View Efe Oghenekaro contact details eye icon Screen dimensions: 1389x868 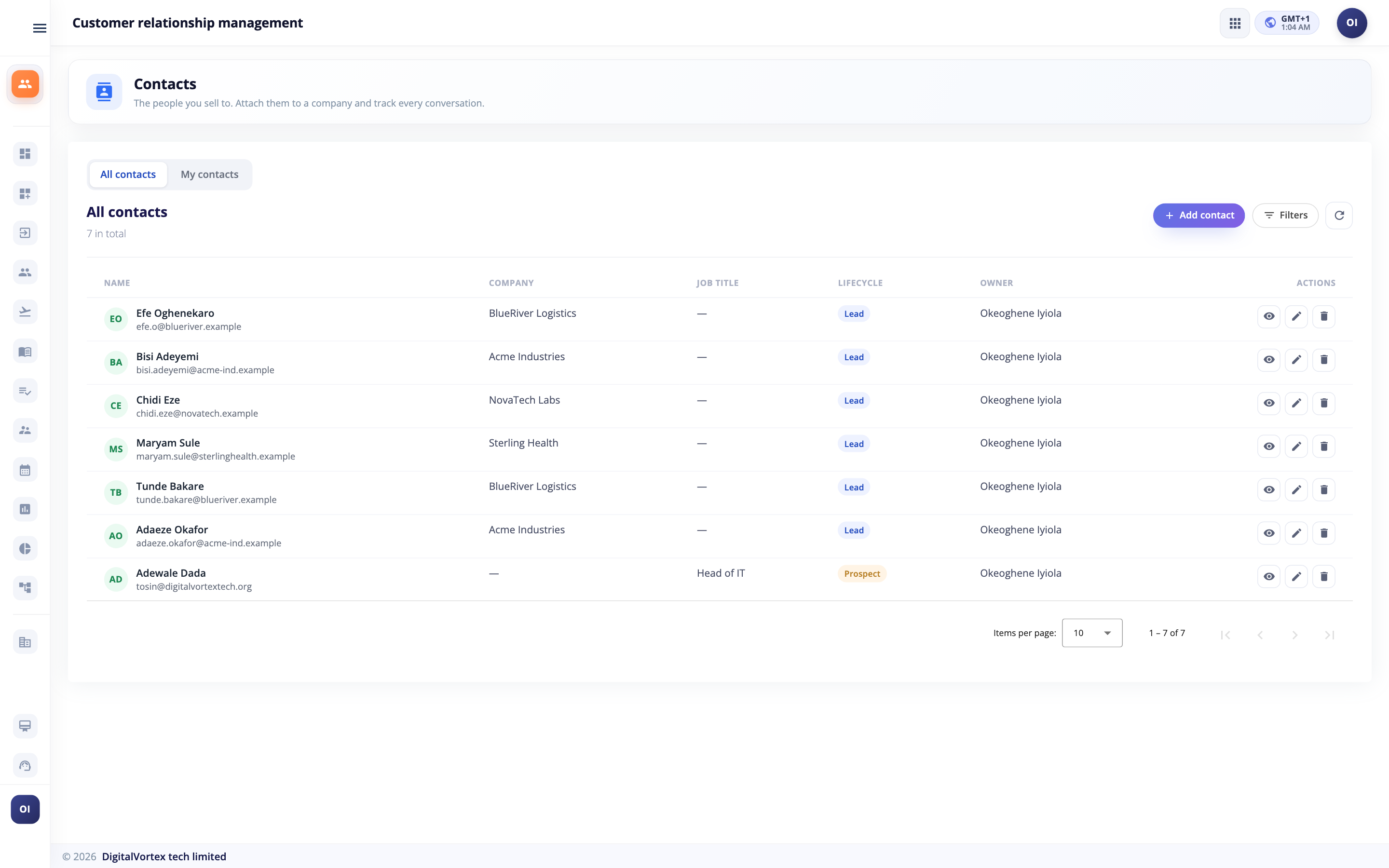pyautogui.click(x=1269, y=316)
